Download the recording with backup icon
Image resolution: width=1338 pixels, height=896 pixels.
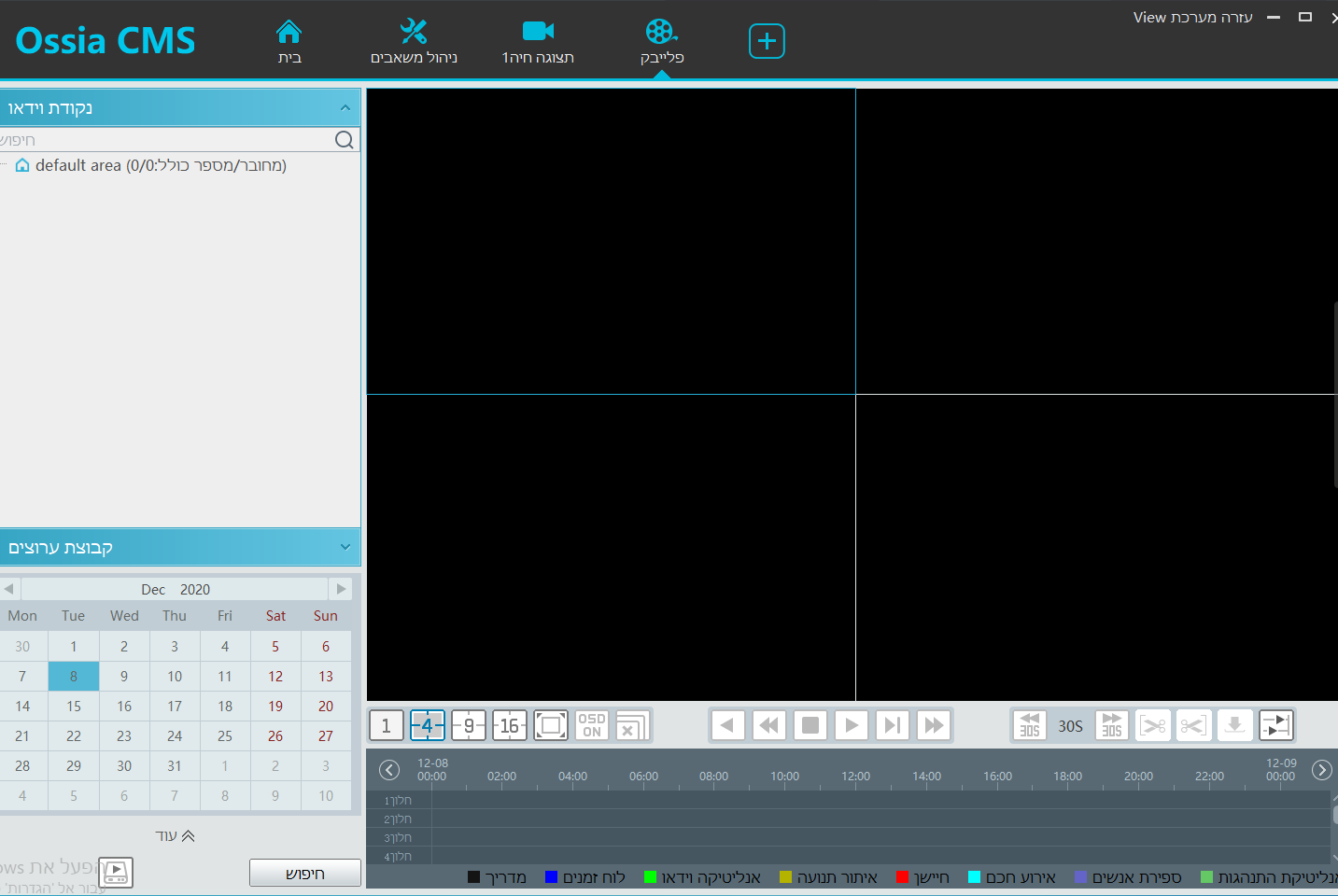tap(1235, 725)
